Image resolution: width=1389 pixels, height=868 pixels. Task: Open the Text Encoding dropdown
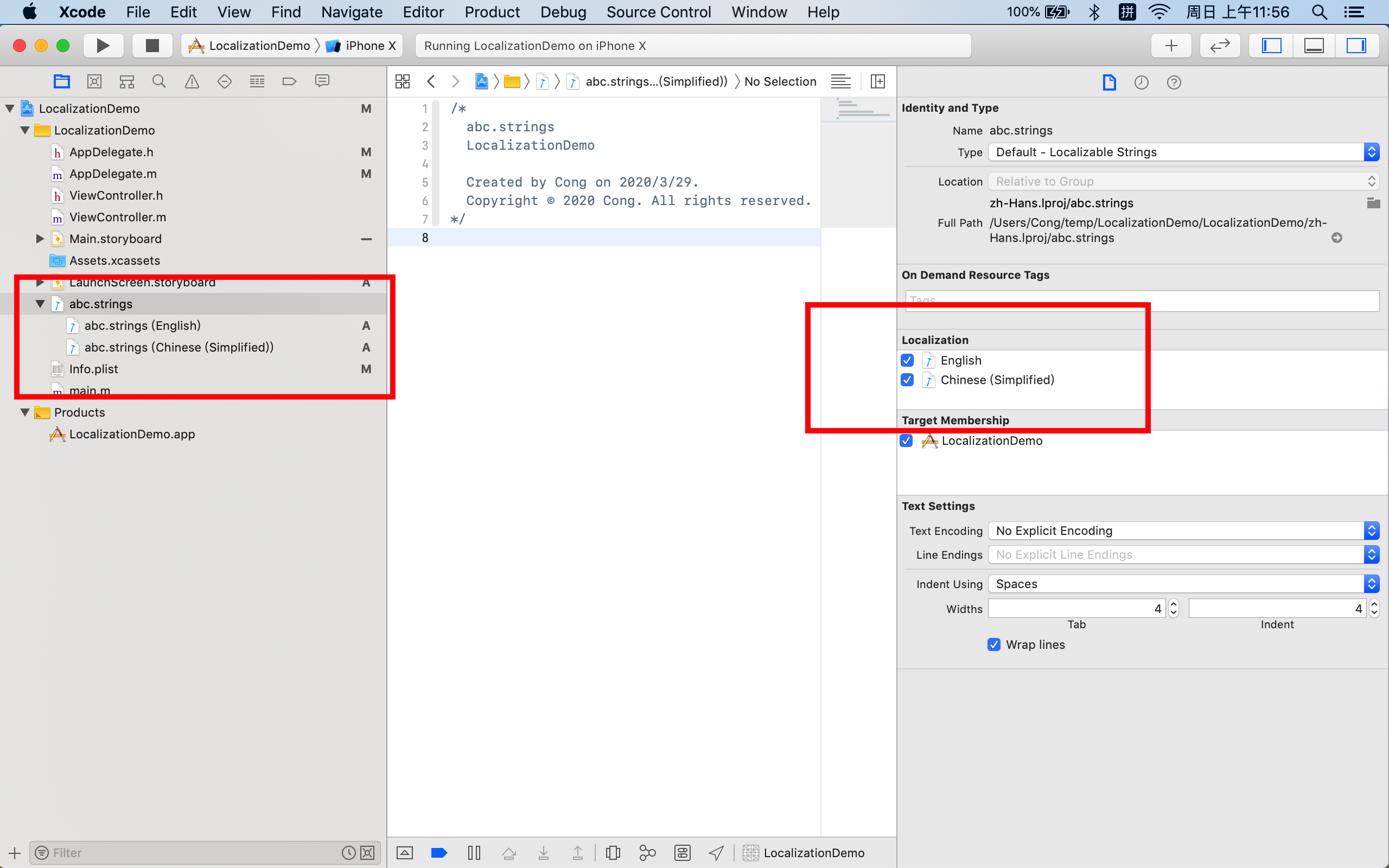[1183, 531]
